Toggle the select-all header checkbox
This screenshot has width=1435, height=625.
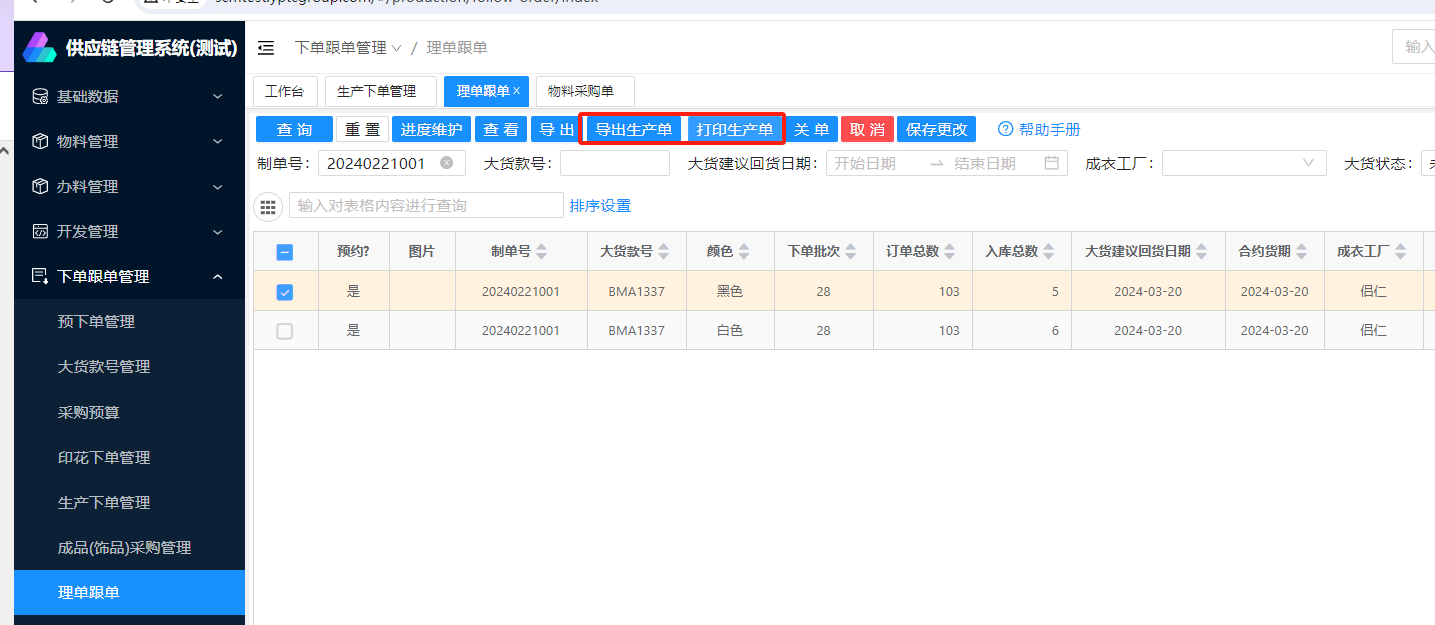[x=285, y=252]
